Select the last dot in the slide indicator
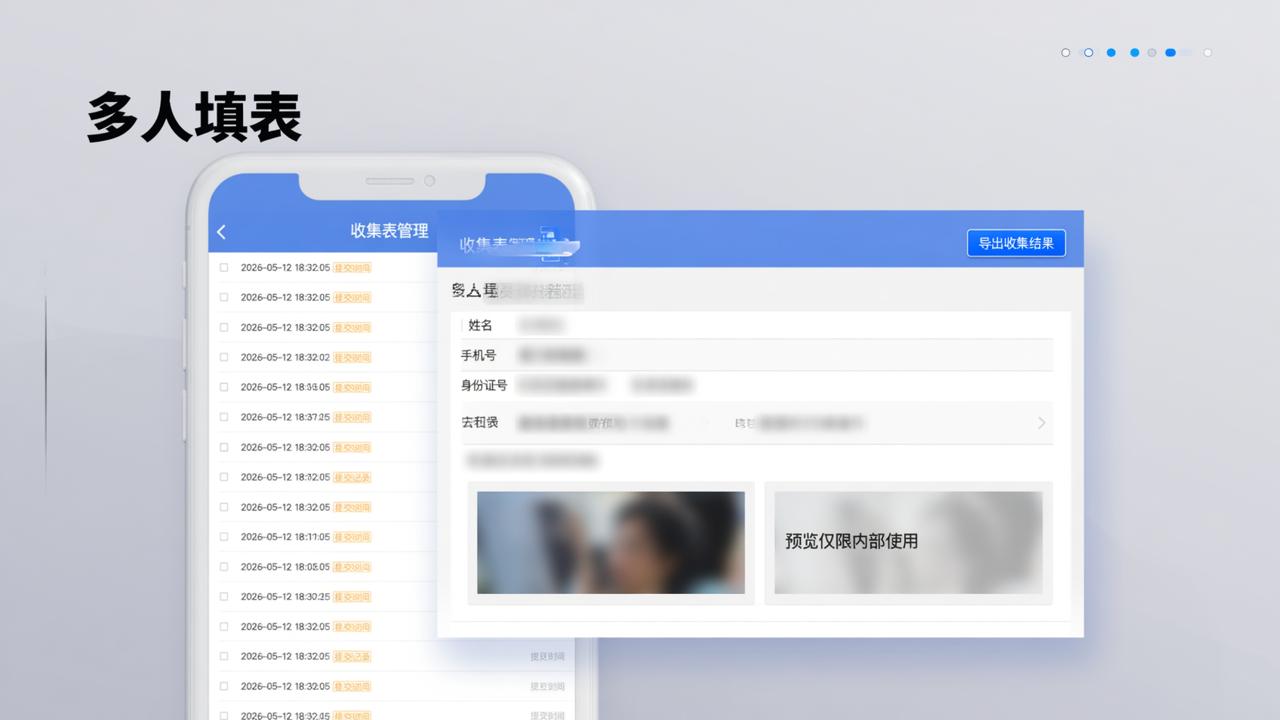The height and width of the screenshot is (720, 1280). pyautogui.click(x=1207, y=53)
